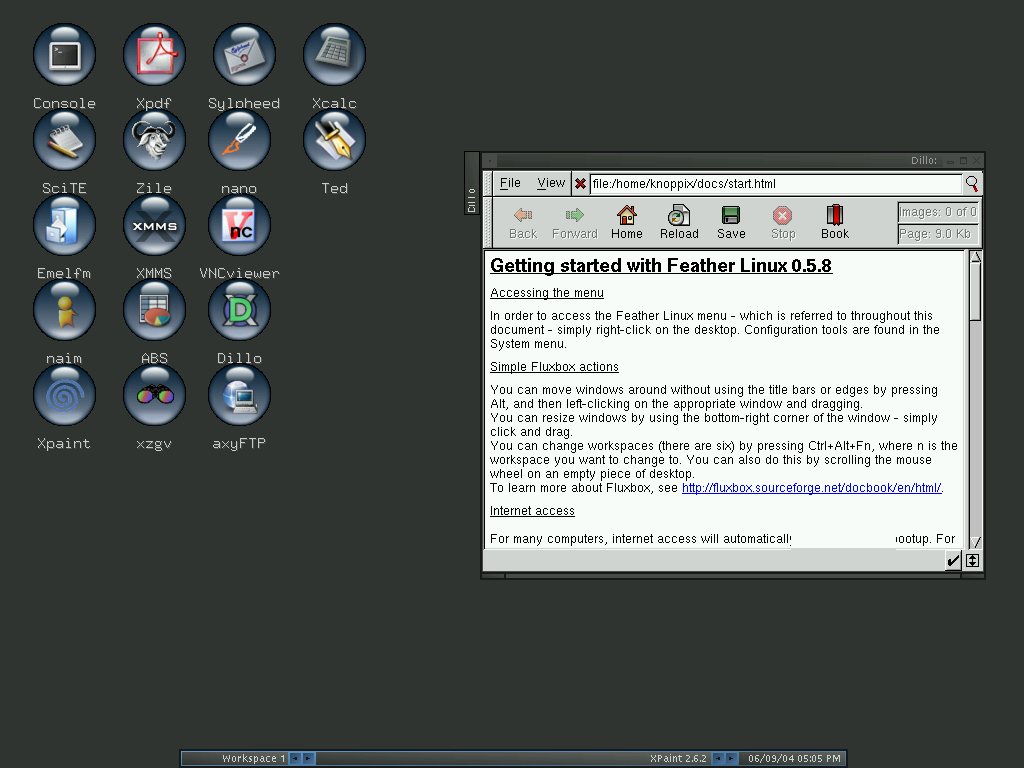
Task: Toggle the checkmark bug meter in Dillo's status bar
Action: click(952, 560)
